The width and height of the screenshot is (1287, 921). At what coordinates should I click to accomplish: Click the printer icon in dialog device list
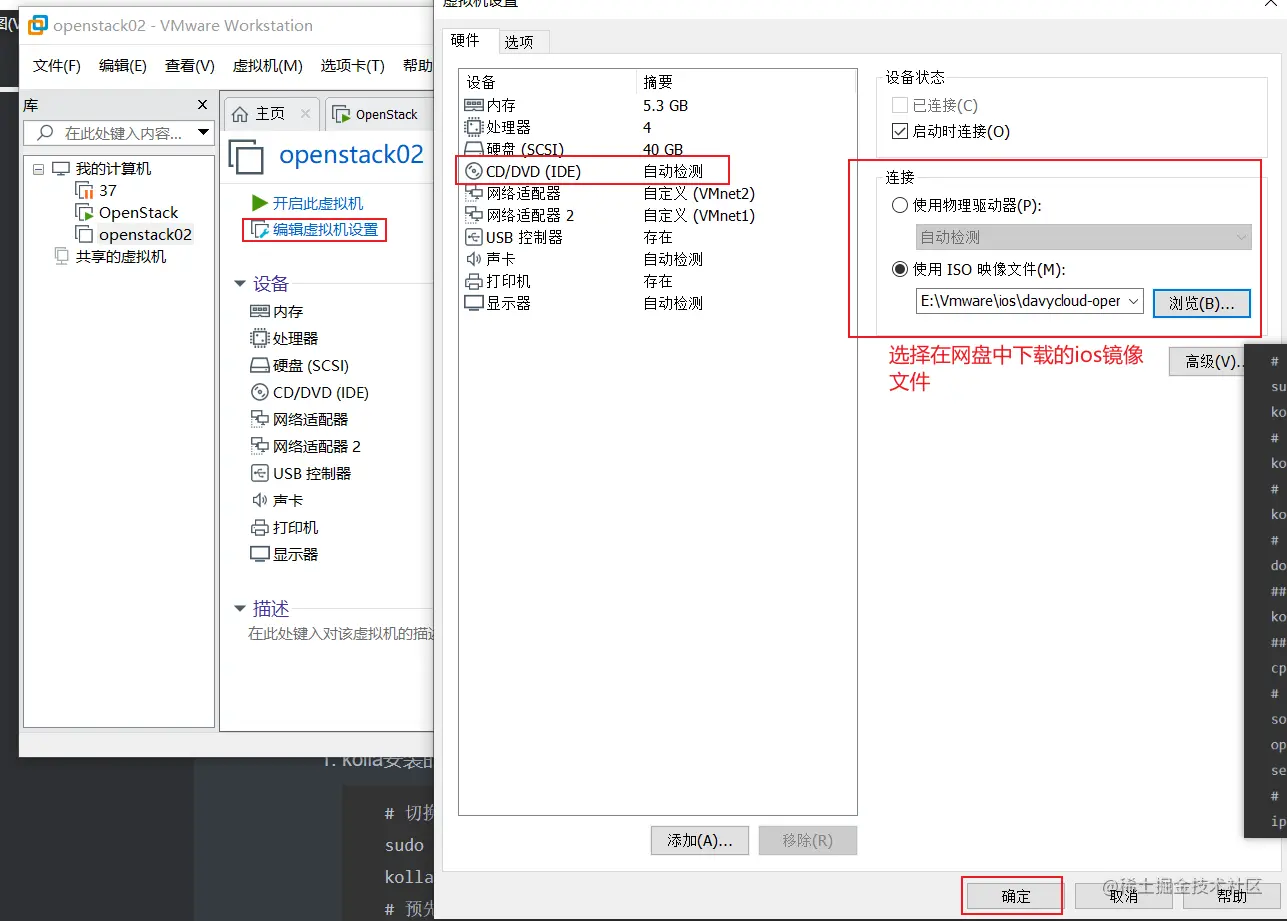[474, 281]
